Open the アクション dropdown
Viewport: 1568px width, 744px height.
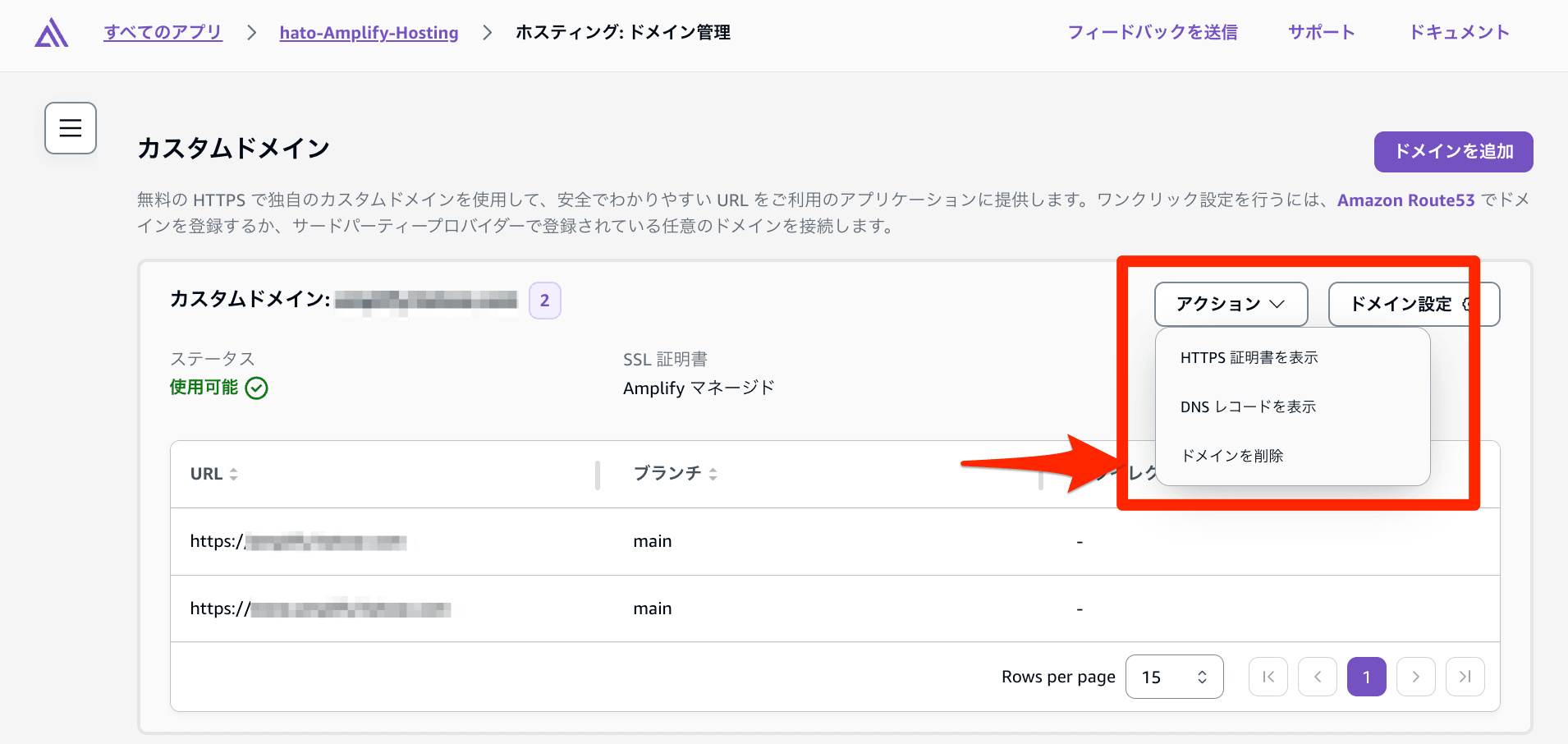[x=1231, y=304]
